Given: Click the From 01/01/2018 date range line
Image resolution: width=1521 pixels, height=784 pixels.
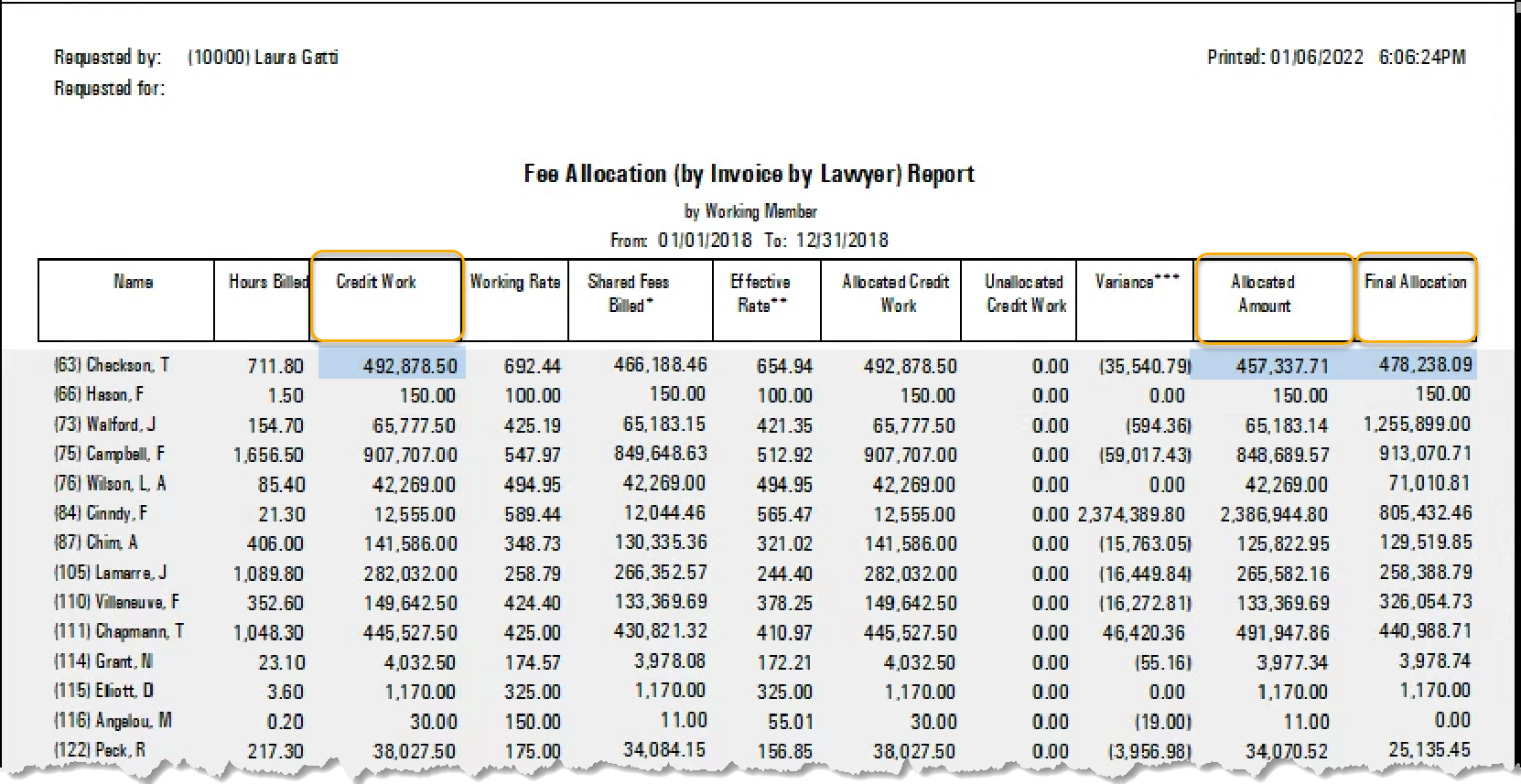Looking at the screenshot, I should pos(750,240).
